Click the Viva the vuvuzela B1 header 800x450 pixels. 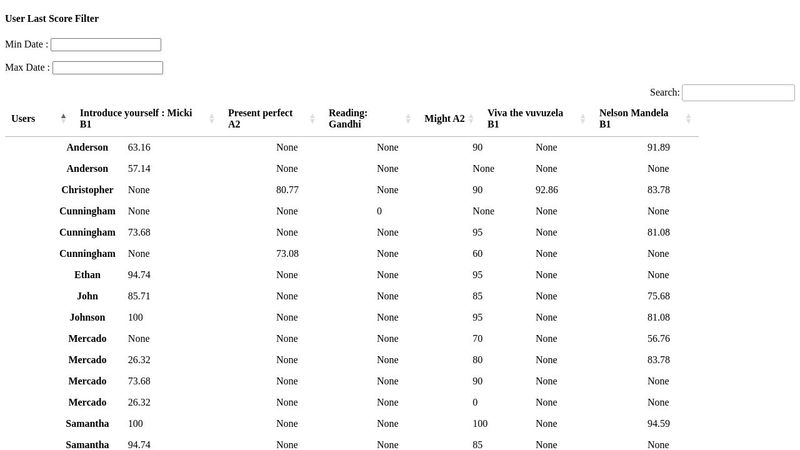pyautogui.click(x=525, y=118)
